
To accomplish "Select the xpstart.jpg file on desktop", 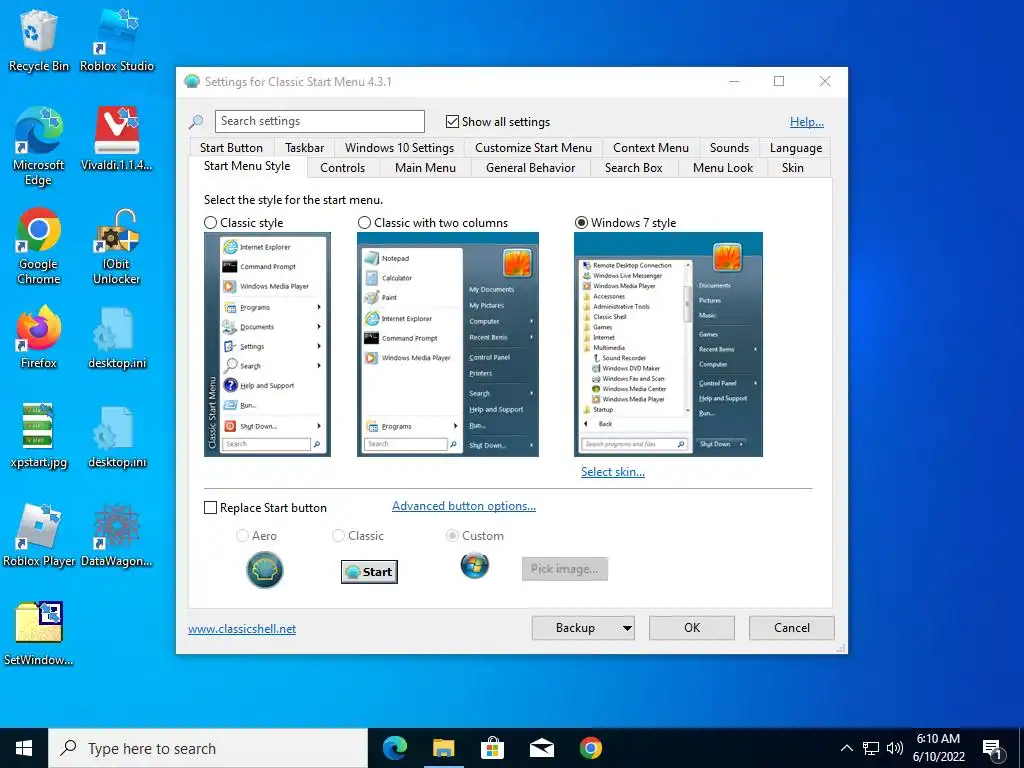I will point(39,436).
